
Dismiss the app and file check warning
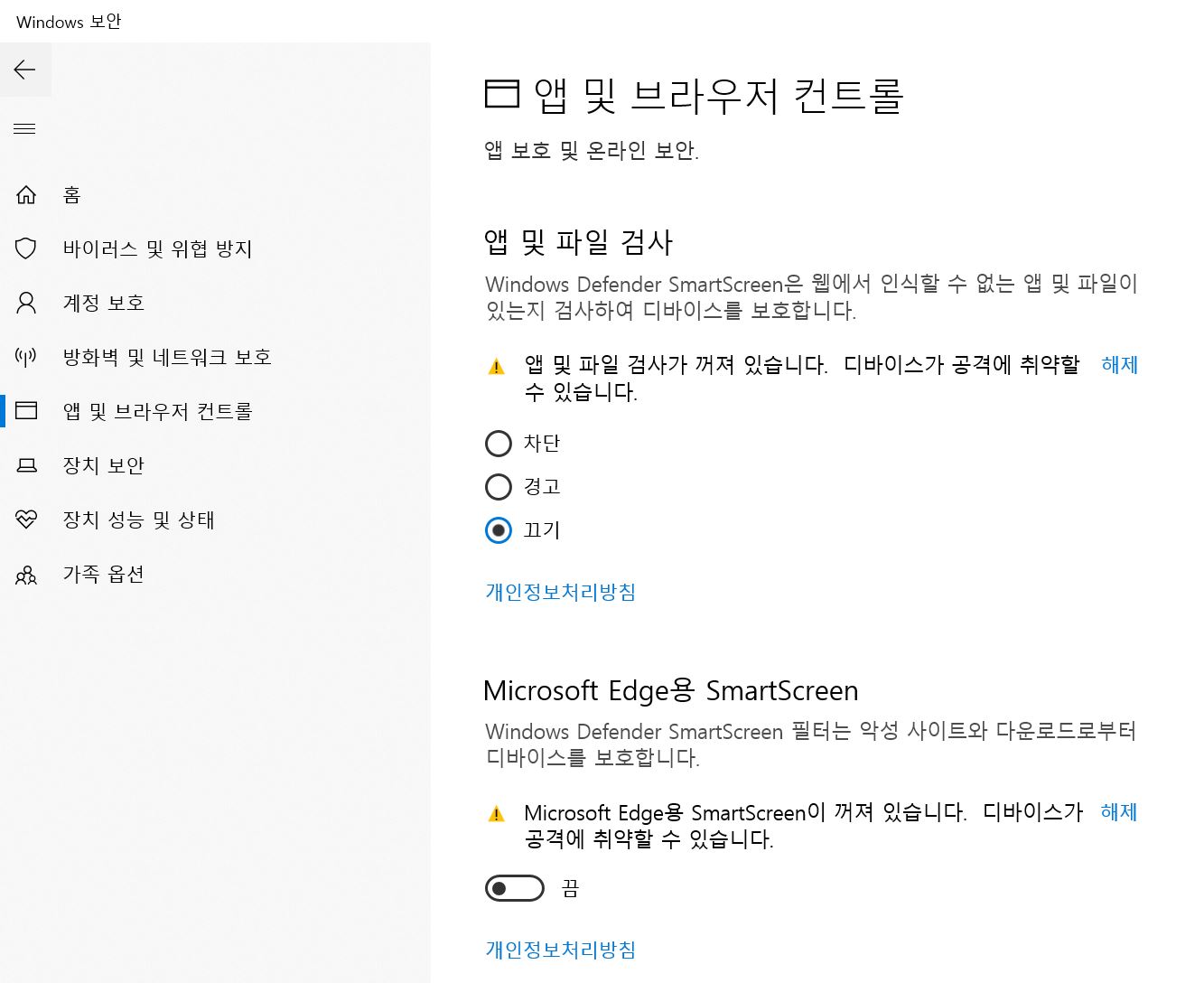(x=1120, y=364)
